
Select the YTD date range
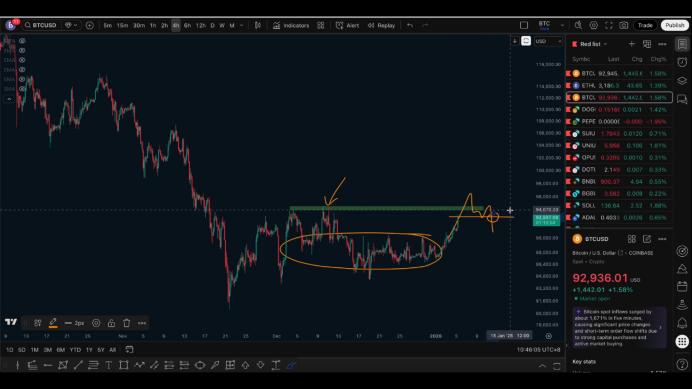pos(75,350)
